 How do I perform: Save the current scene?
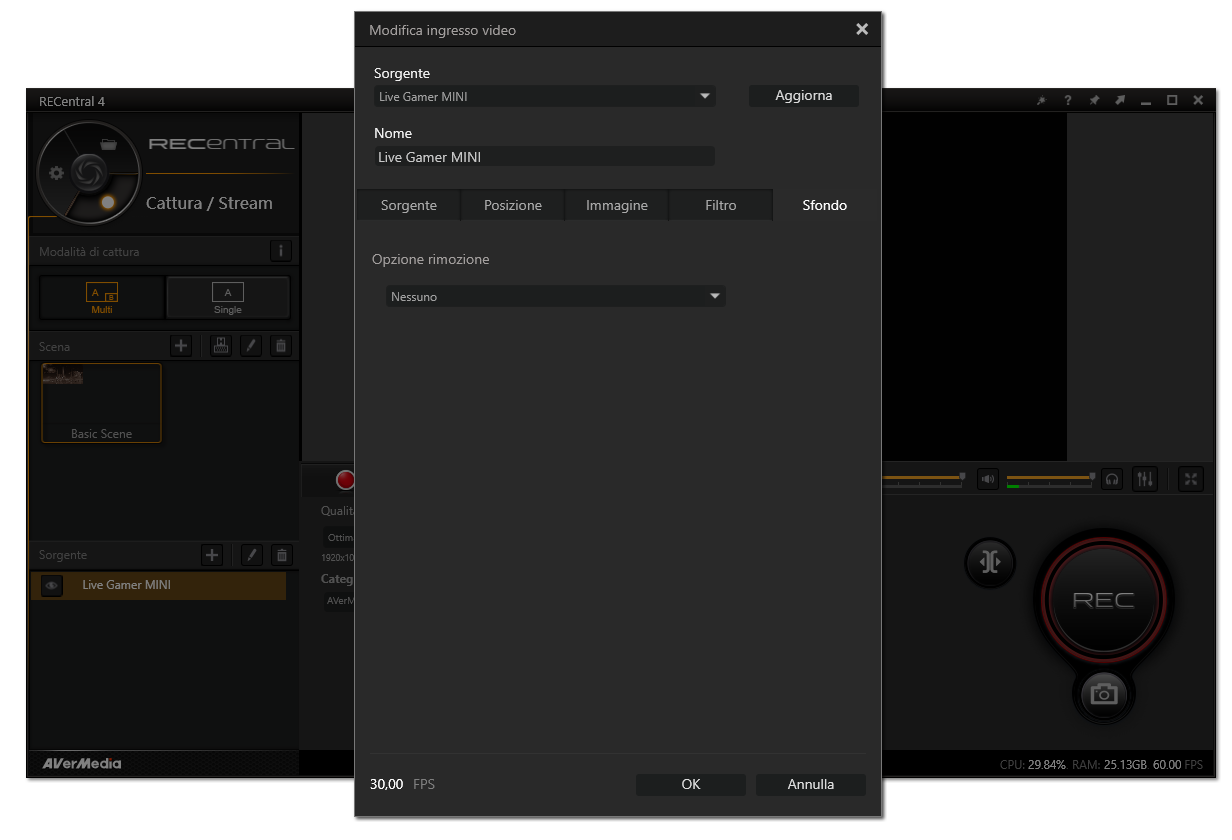pyautogui.click(x=221, y=346)
